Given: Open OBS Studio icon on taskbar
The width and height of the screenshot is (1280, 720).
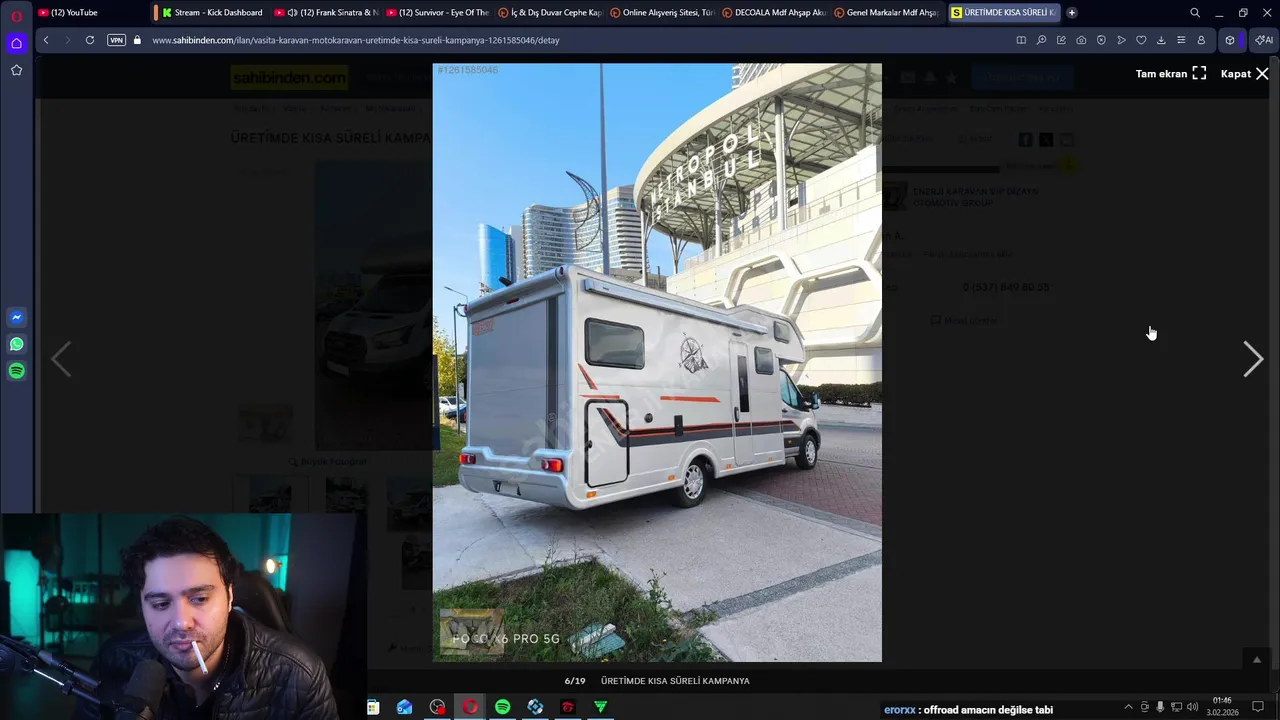Looking at the screenshot, I should (437, 707).
